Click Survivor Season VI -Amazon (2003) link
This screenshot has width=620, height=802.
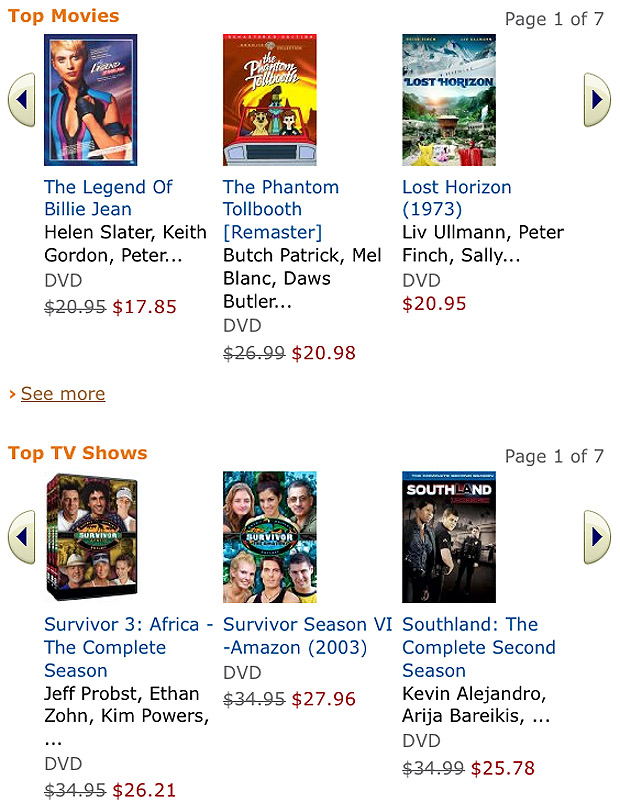[x=307, y=636]
